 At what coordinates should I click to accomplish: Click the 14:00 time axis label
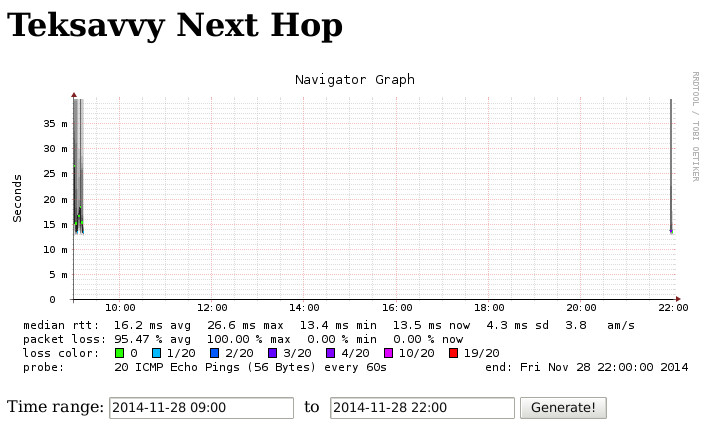pyautogui.click(x=304, y=308)
